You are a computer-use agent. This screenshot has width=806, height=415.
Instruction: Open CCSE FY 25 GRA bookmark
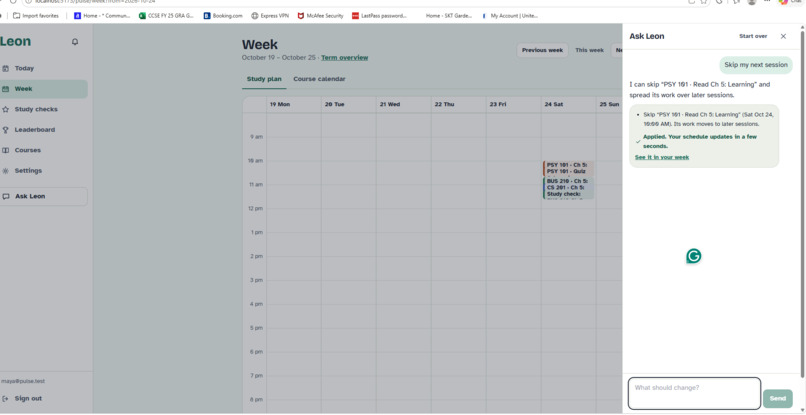(x=167, y=16)
